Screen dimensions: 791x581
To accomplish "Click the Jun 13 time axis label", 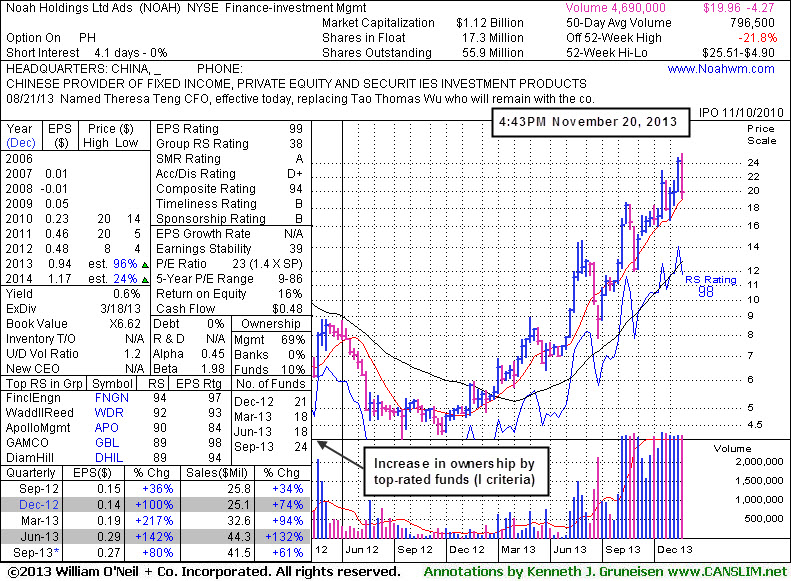I will pyautogui.click(x=570, y=550).
